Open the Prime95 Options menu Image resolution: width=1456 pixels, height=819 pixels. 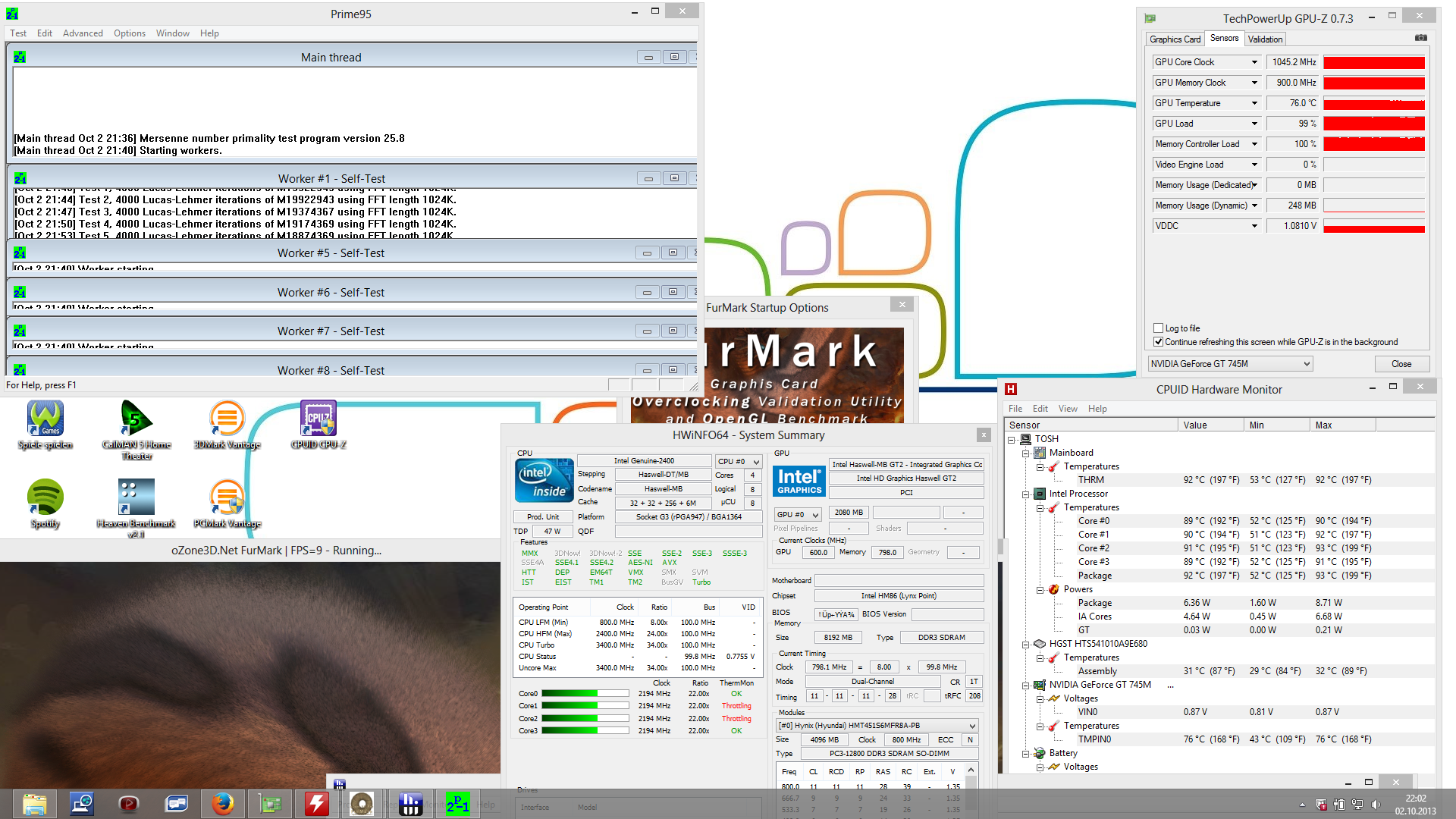(130, 33)
